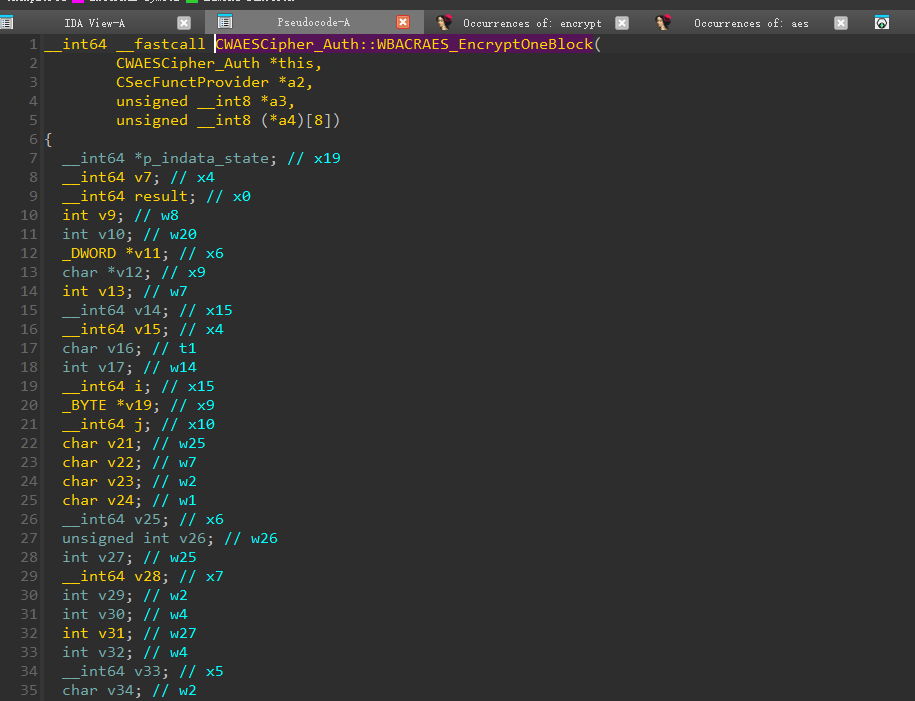The image size is (915, 701).
Task: Click the Pseudocode-A tab icon
Action: point(225,22)
